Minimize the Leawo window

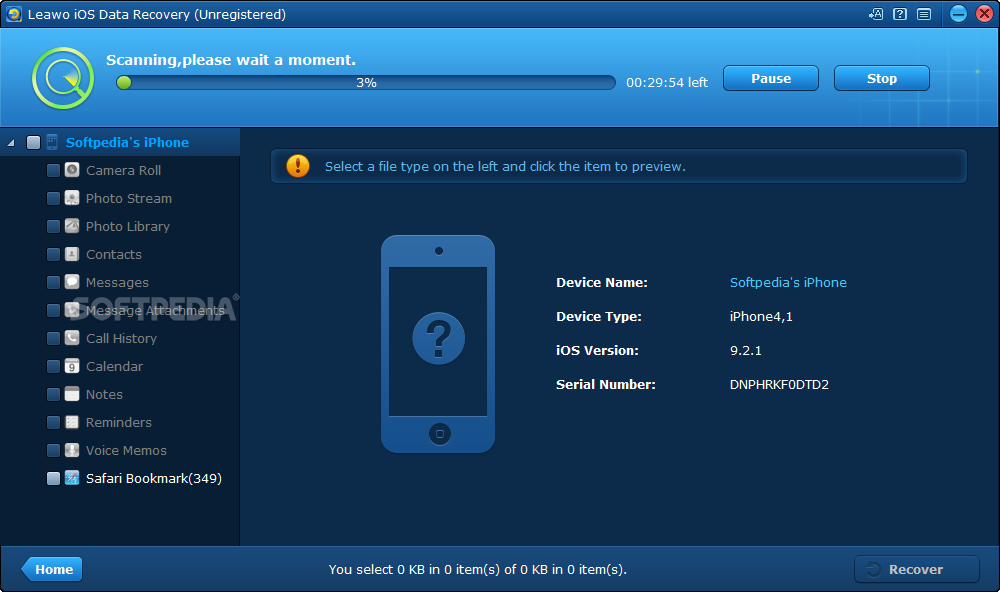959,14
